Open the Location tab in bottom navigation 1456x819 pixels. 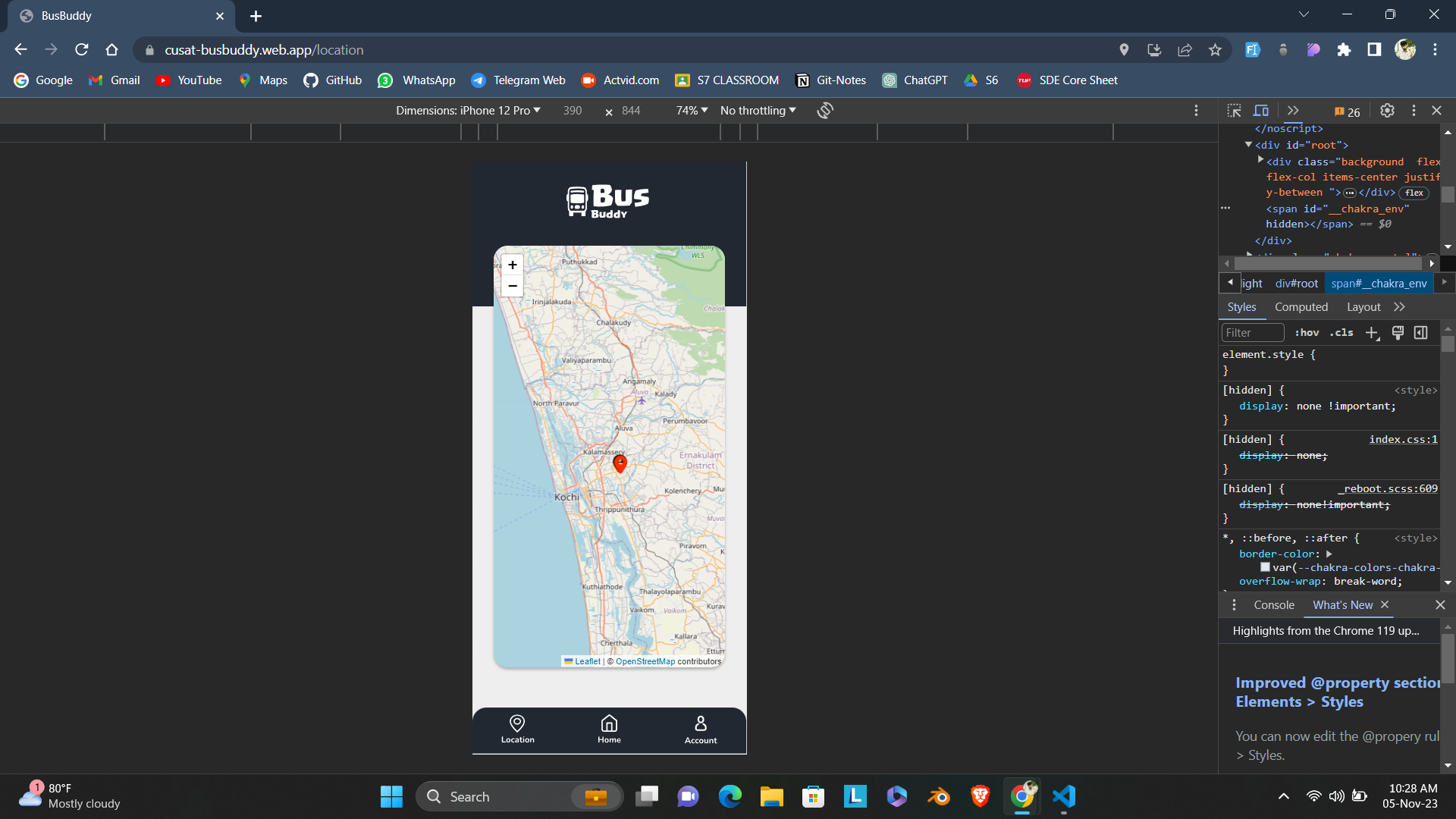(x=517, y=729)
